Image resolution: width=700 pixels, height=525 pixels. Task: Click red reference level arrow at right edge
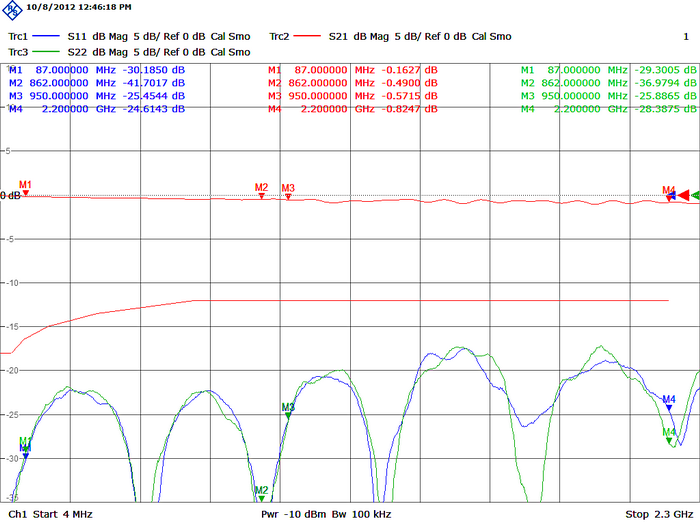tap(684, 196)
